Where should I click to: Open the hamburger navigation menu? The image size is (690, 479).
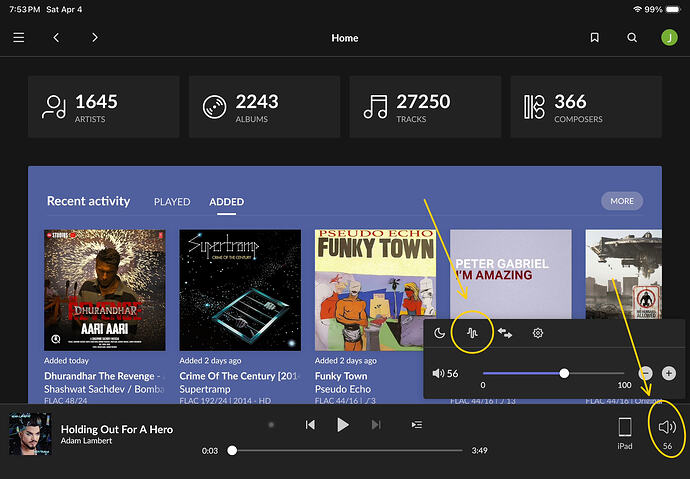(18, 37)
